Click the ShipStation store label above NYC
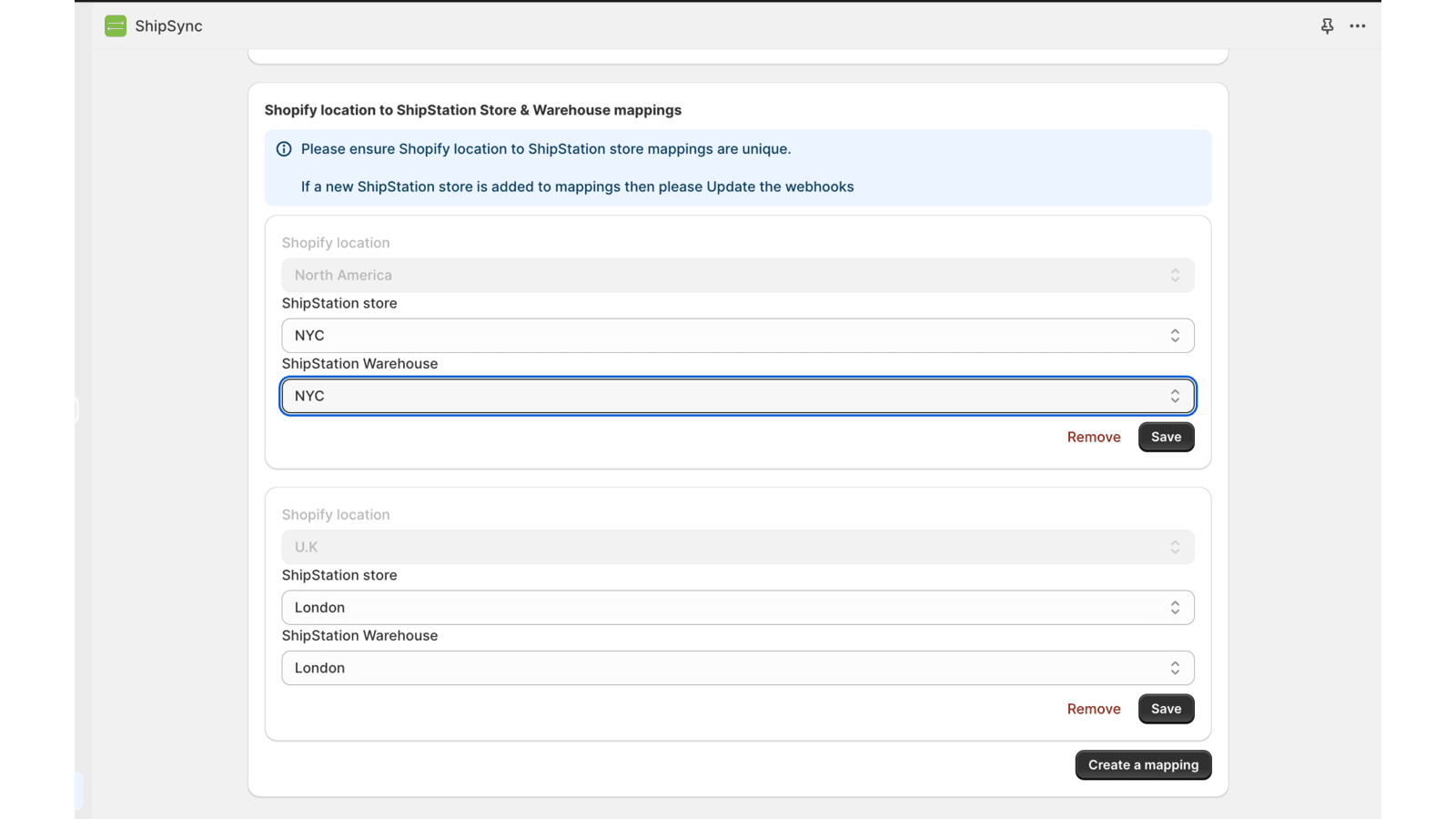 (x=339, y=303)
